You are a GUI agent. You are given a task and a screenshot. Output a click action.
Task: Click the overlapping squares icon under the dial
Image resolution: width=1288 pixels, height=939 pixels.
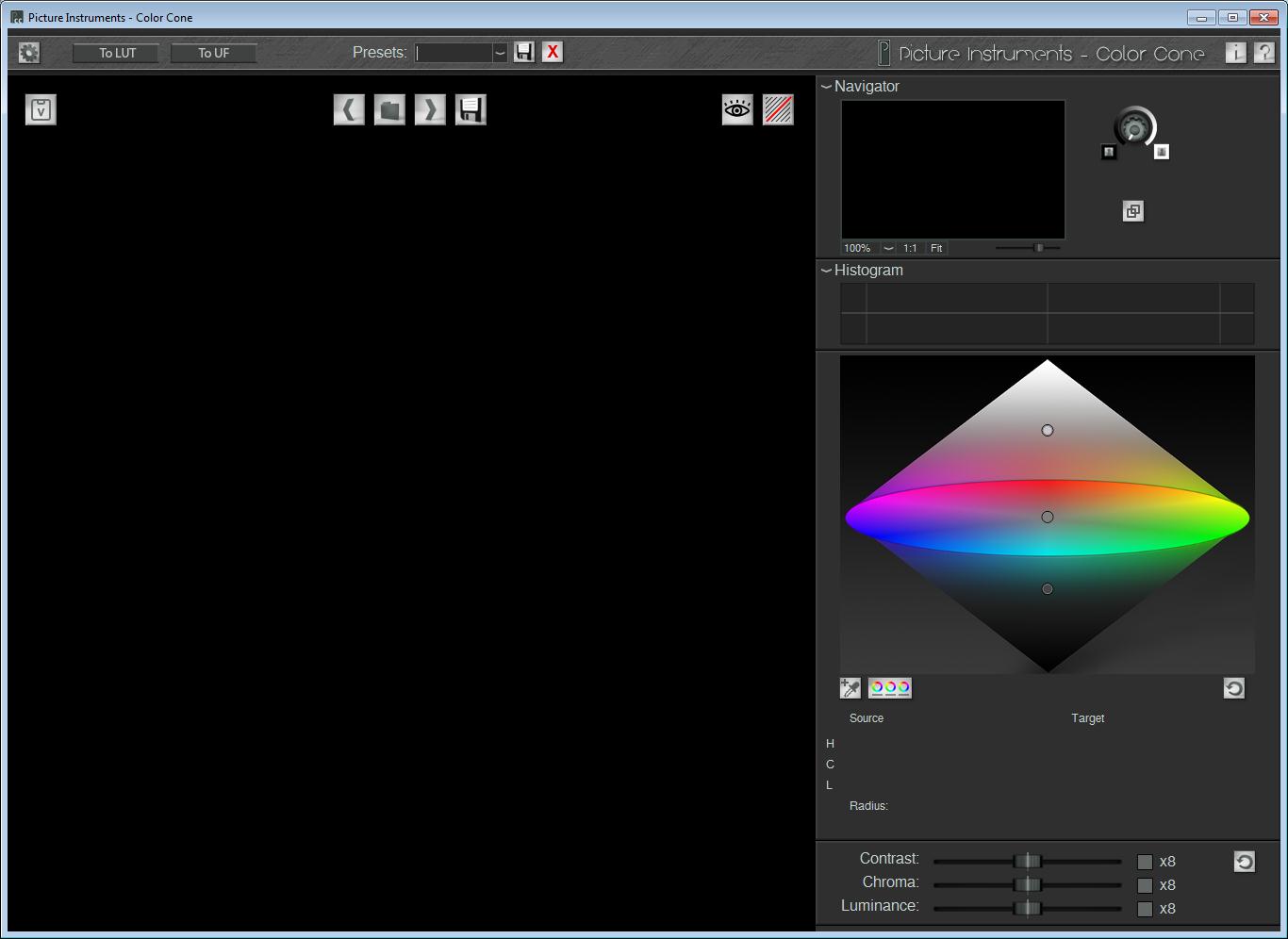[x=1133, y=211]
